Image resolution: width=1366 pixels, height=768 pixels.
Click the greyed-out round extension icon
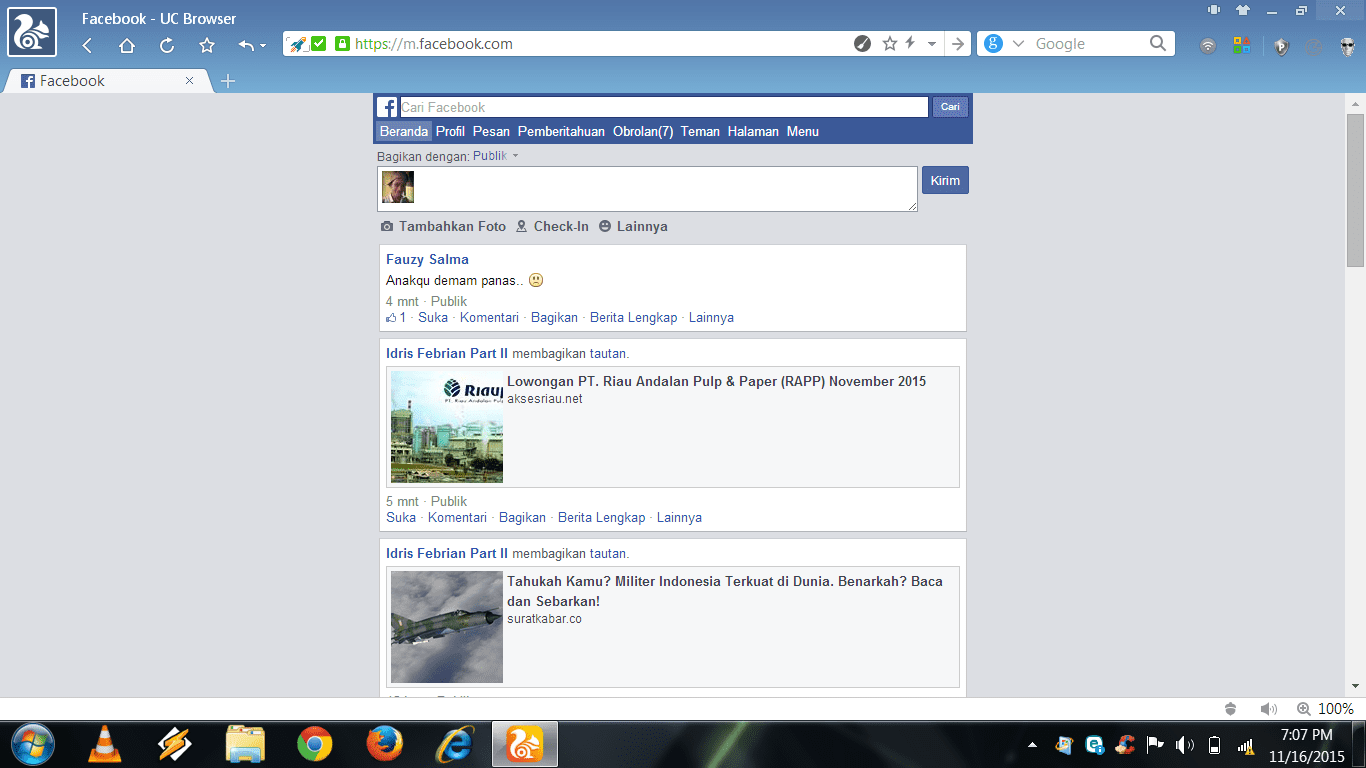pyautogui.click(x=1314, y=46)
